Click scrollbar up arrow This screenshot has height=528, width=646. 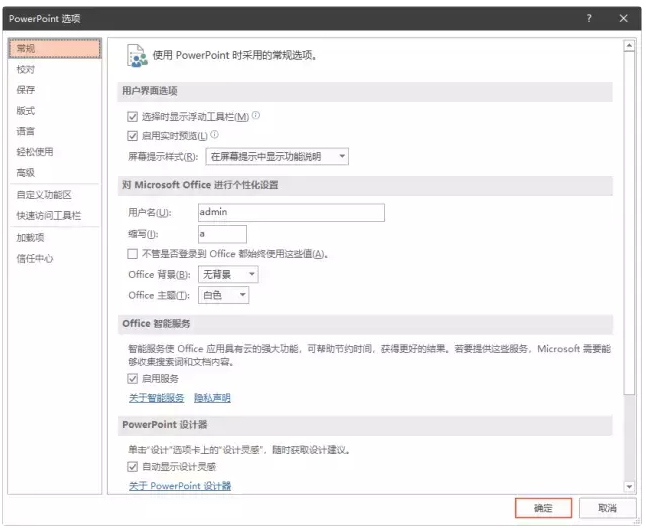coord(629,45)
